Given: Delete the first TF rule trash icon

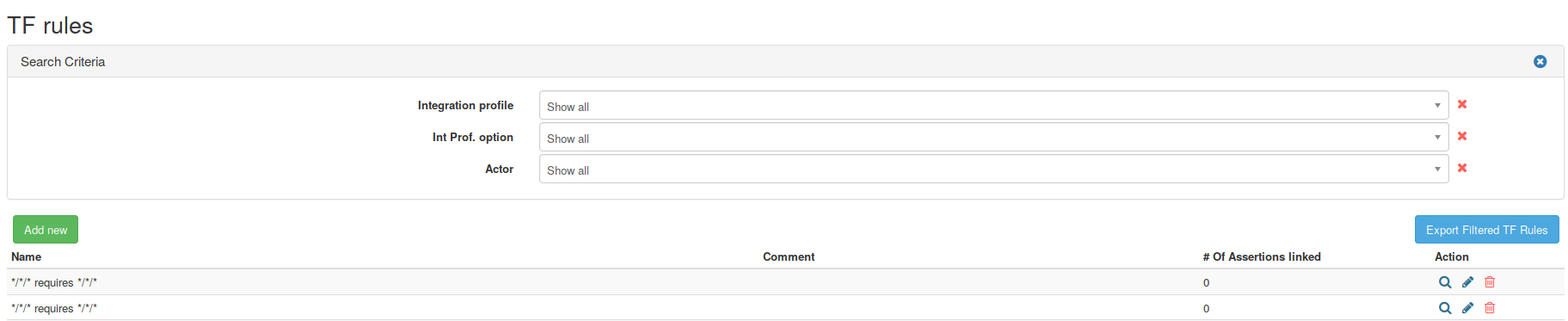Looking at the screenshot, I should (1490, 282).
